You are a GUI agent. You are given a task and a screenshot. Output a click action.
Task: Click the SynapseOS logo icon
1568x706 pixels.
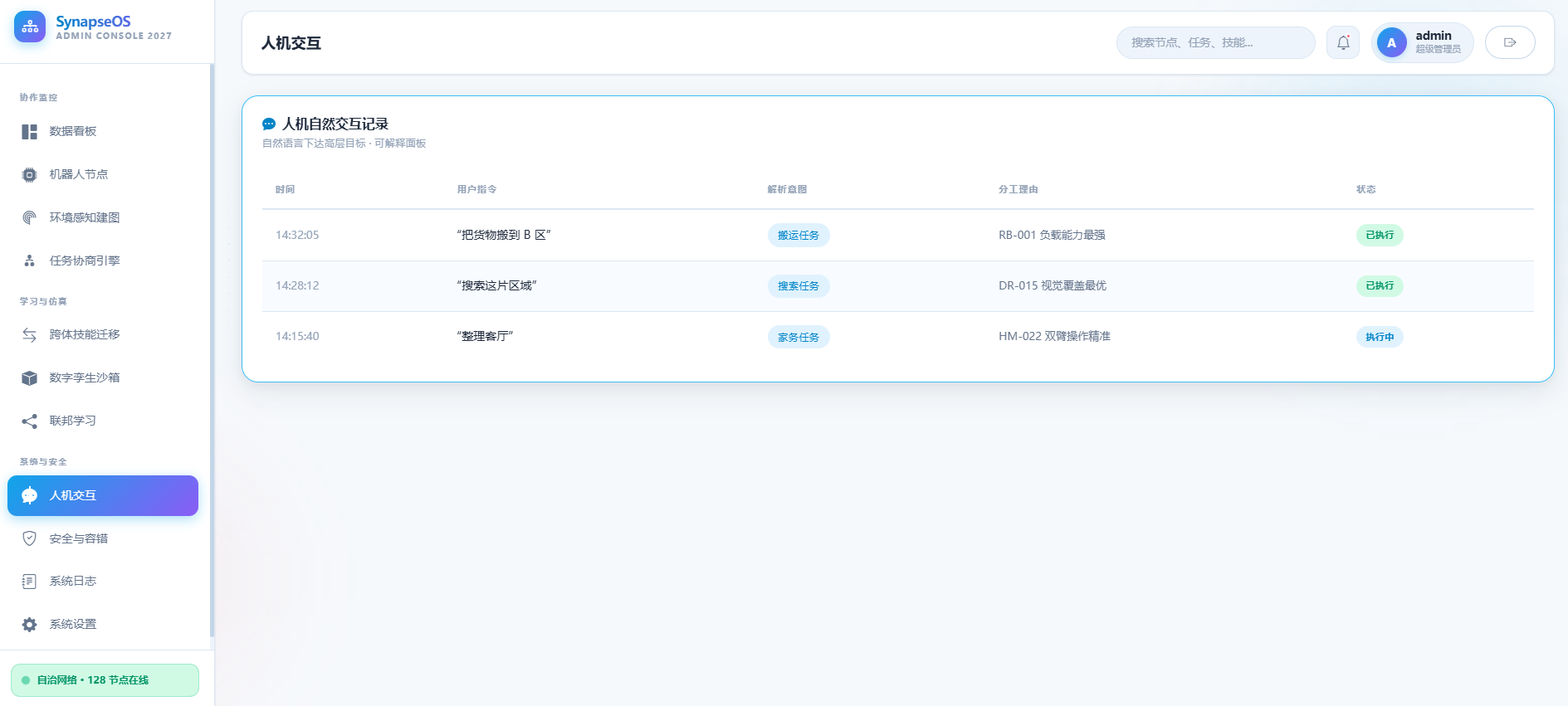pyautogui.click(x=30, y=27)
